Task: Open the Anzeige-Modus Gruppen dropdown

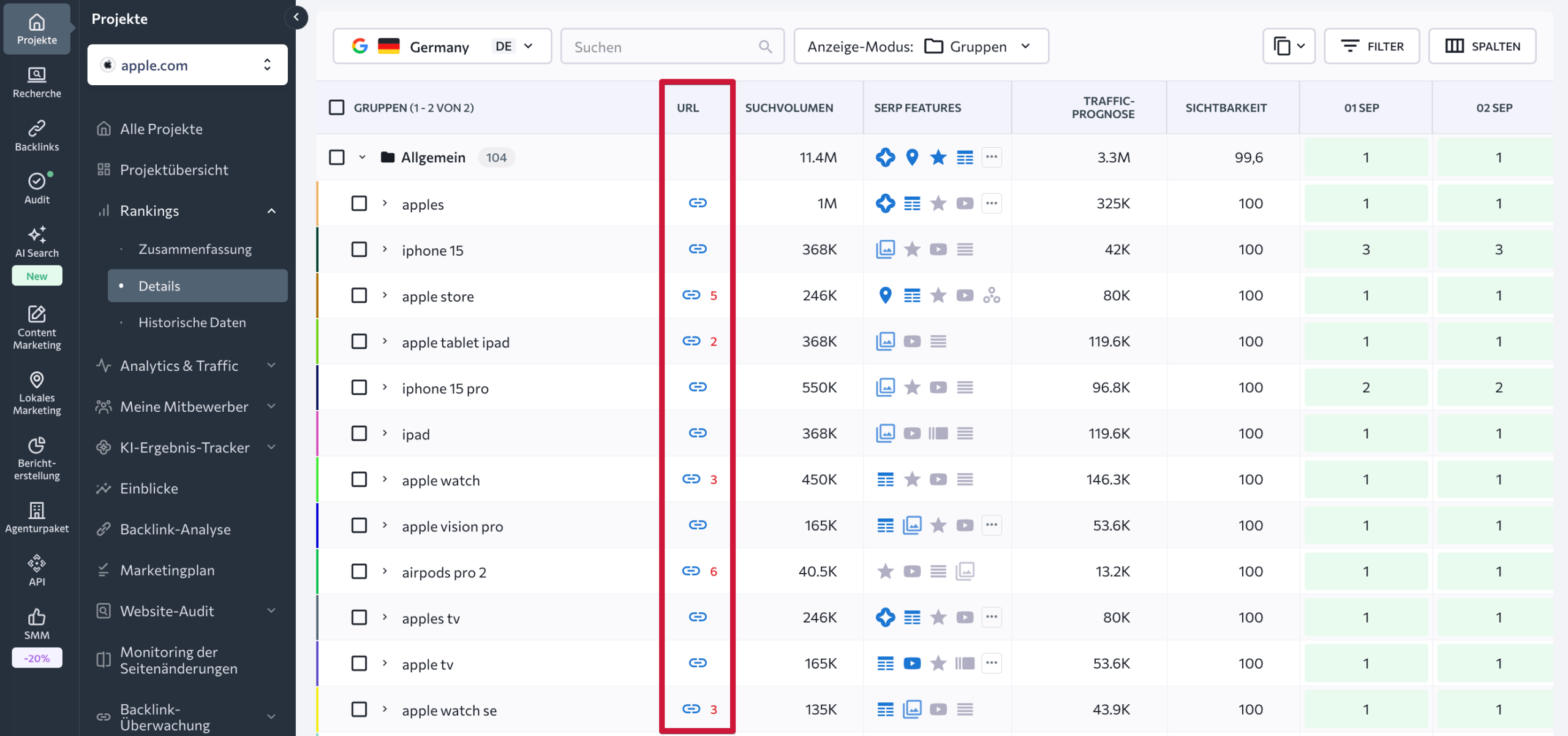Action: click(x=921, y=47)
